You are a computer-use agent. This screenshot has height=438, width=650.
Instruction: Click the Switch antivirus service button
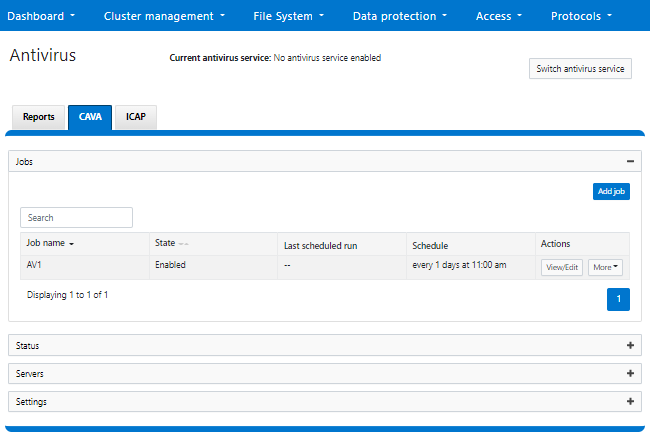click(580, 69)
